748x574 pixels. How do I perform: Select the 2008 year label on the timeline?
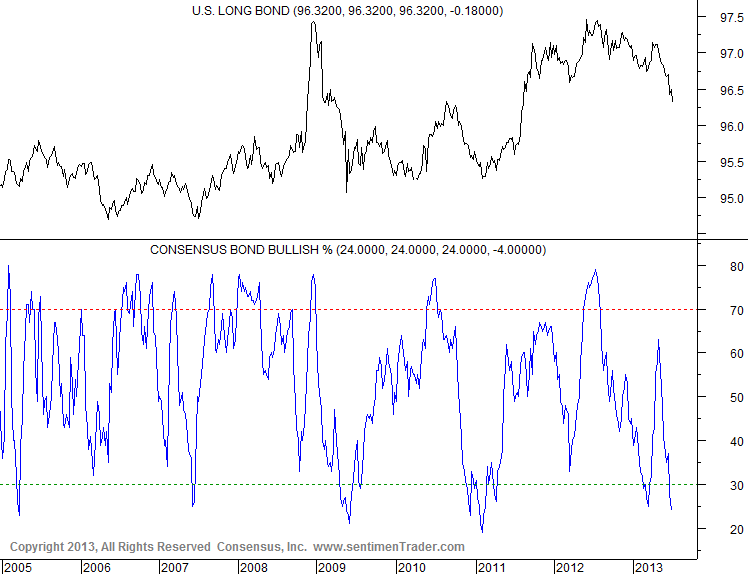(x=254, y=567)
